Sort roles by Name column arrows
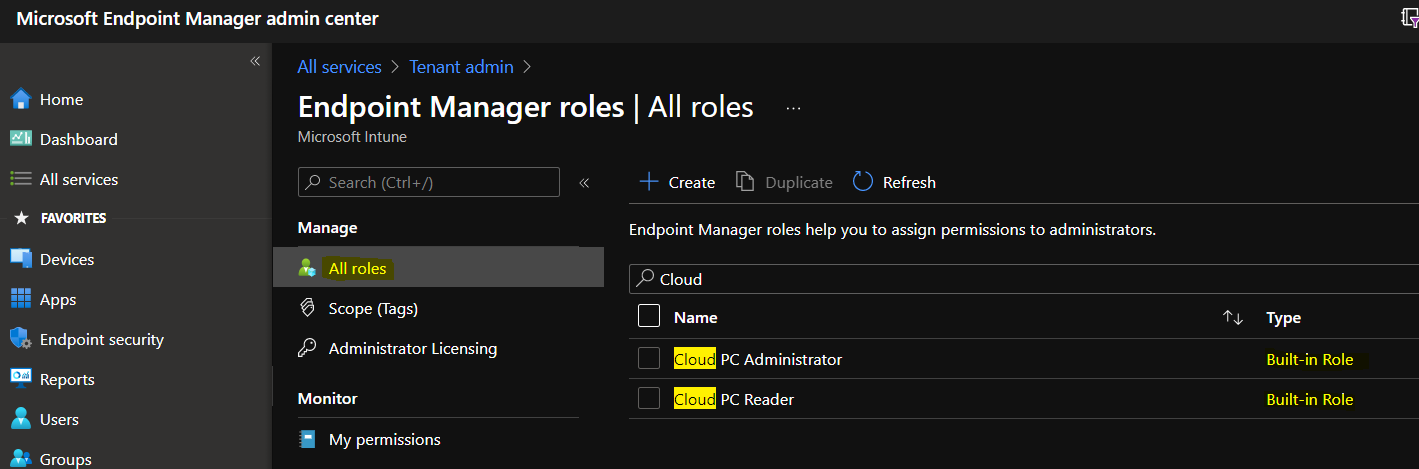Viewport: 1419px width, 469px height. point(1233,318)
